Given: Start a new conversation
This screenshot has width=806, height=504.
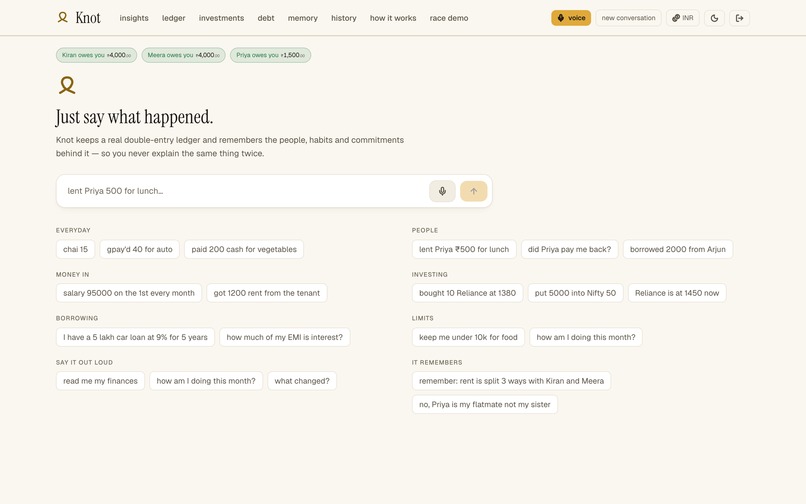Looking at the screenshot, I should pyautogui.click(x=628, y=18).
